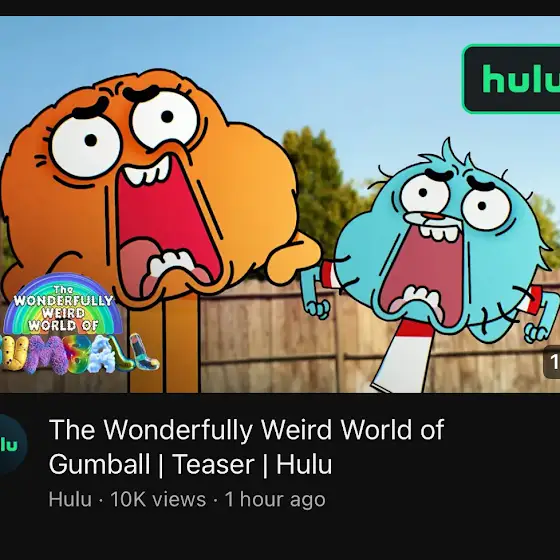Open the 'Hulu' channel name below title

70,499
